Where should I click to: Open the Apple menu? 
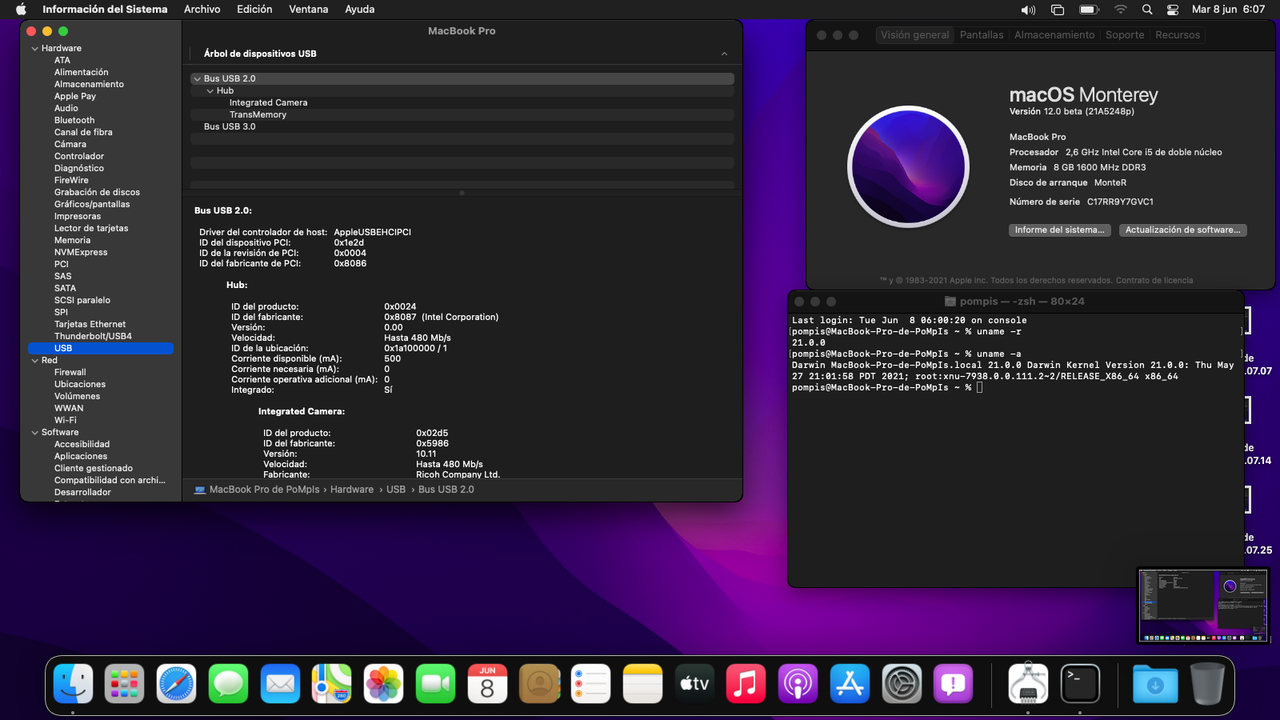point(21,9)
